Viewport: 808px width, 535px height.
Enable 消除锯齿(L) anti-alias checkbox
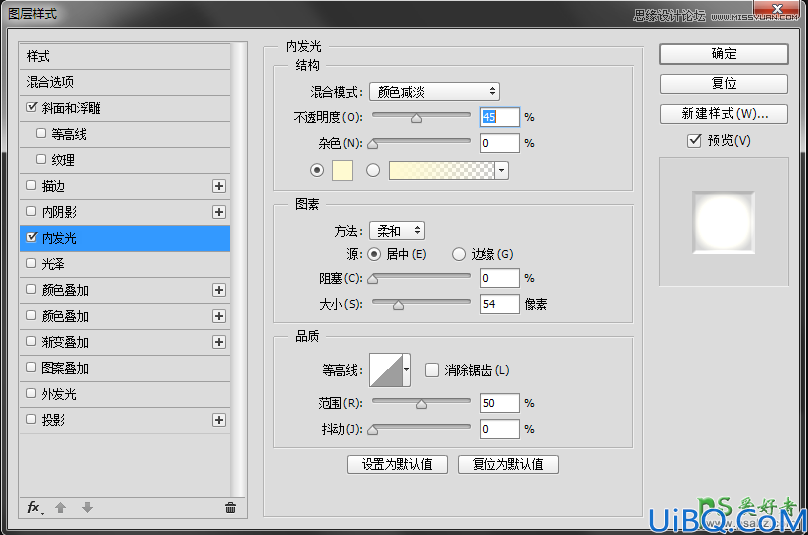coord(432,370)
